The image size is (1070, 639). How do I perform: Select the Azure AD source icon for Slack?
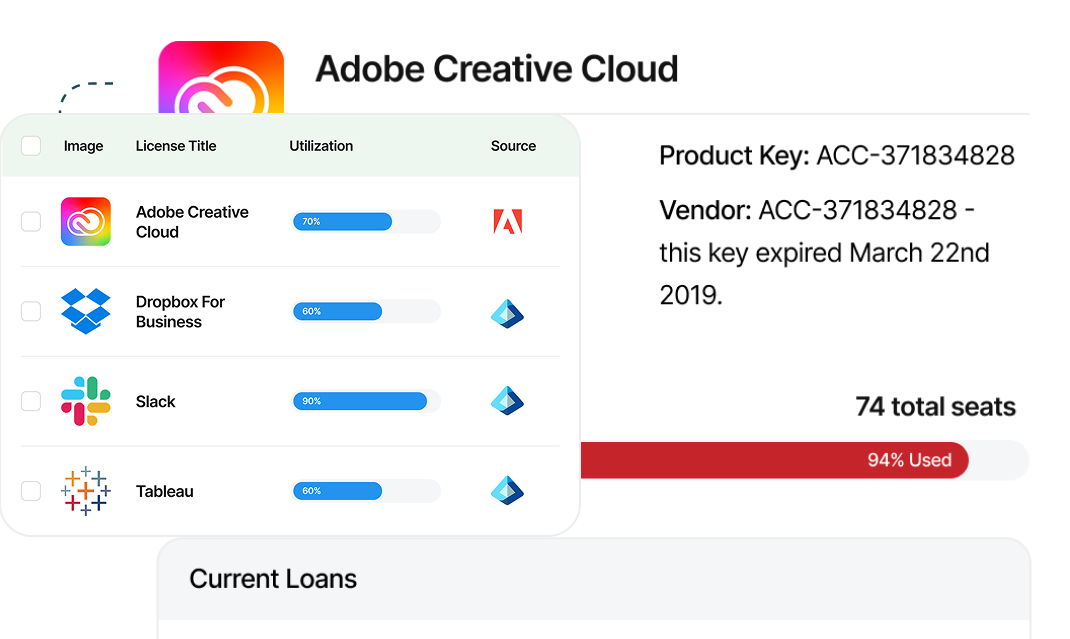(x=507, y=401)
